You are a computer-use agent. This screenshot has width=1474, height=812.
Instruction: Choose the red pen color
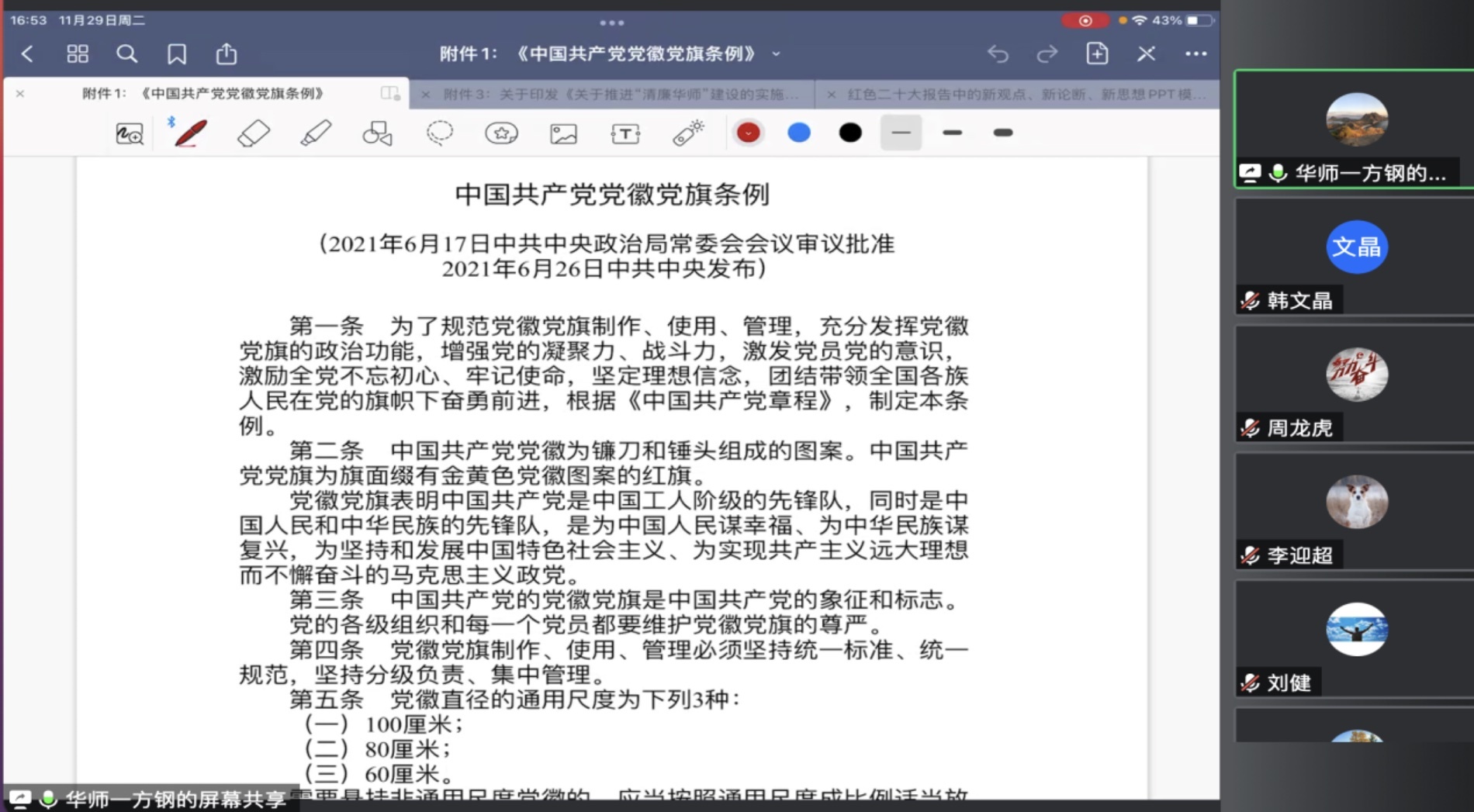click(748, 133)
